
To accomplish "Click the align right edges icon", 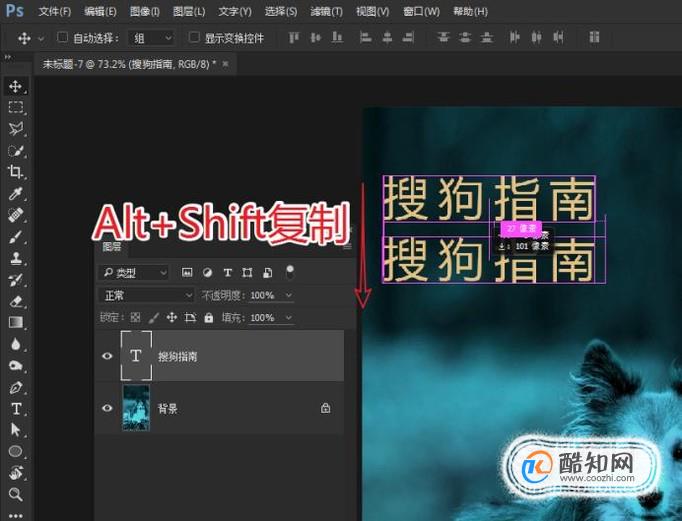I will click(x=408, y=38).
